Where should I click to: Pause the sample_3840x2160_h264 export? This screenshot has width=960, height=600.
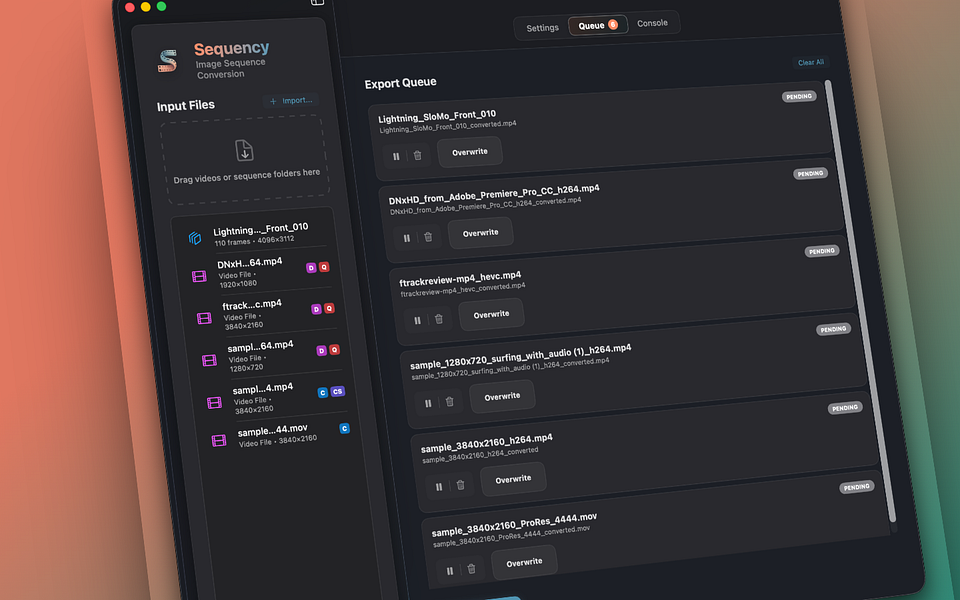click(x=439, y=487)
